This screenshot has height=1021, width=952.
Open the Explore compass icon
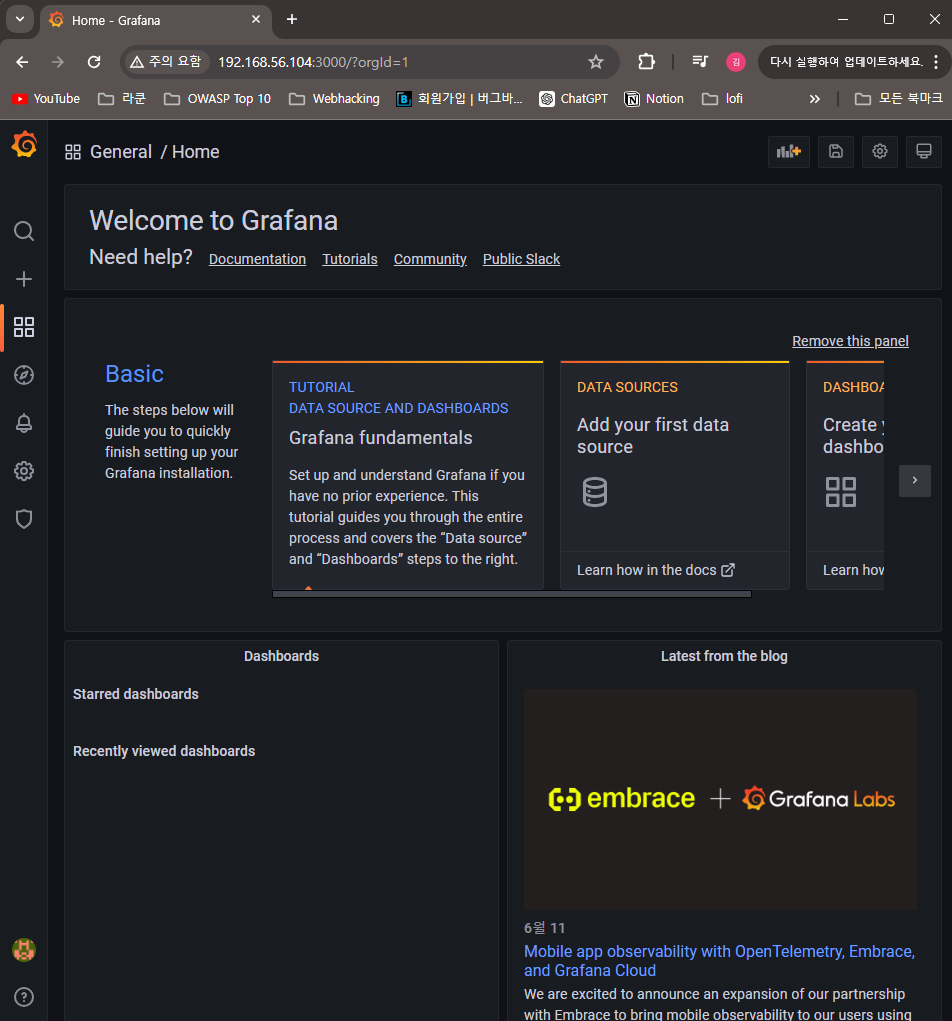(24, 375)
